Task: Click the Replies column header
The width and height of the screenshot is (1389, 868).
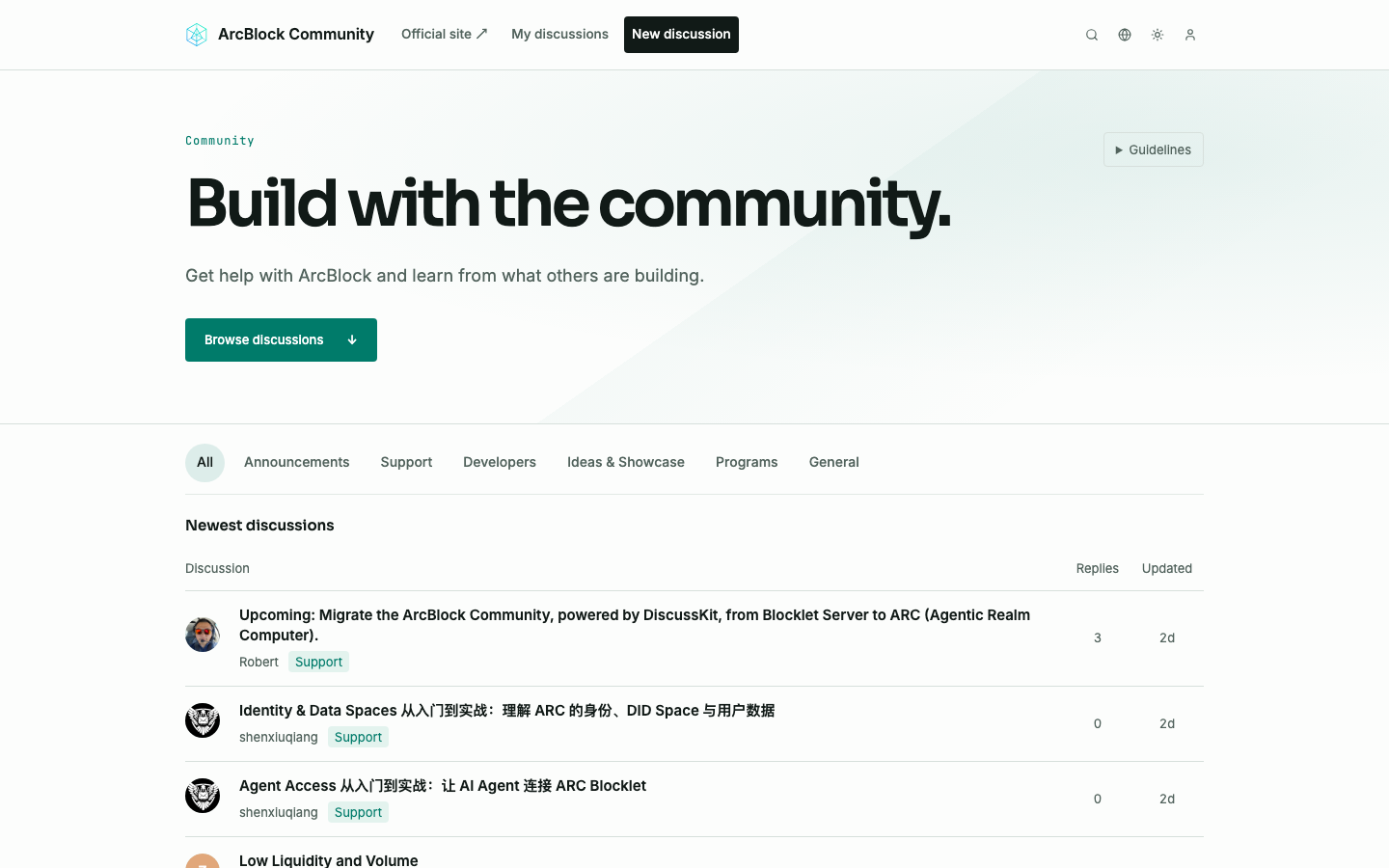Action: coord(1098,568)
